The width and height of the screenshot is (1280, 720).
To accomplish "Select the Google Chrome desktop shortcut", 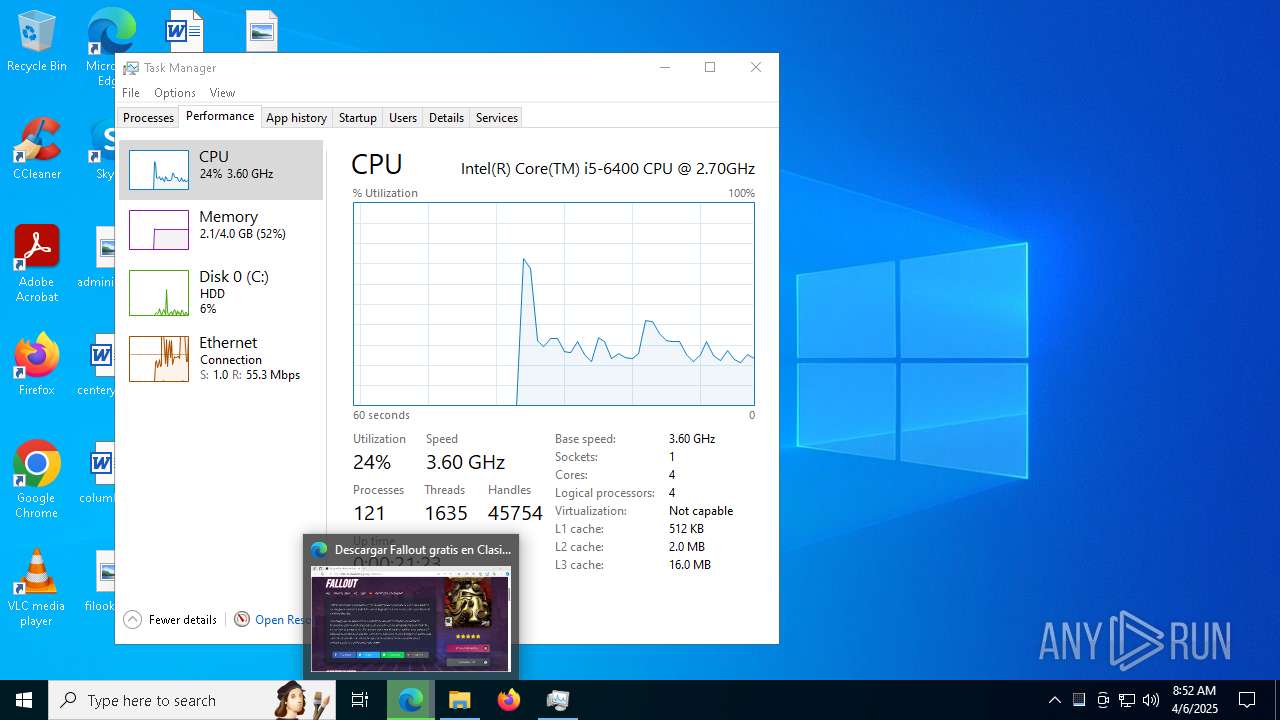I will coord(37,480).
